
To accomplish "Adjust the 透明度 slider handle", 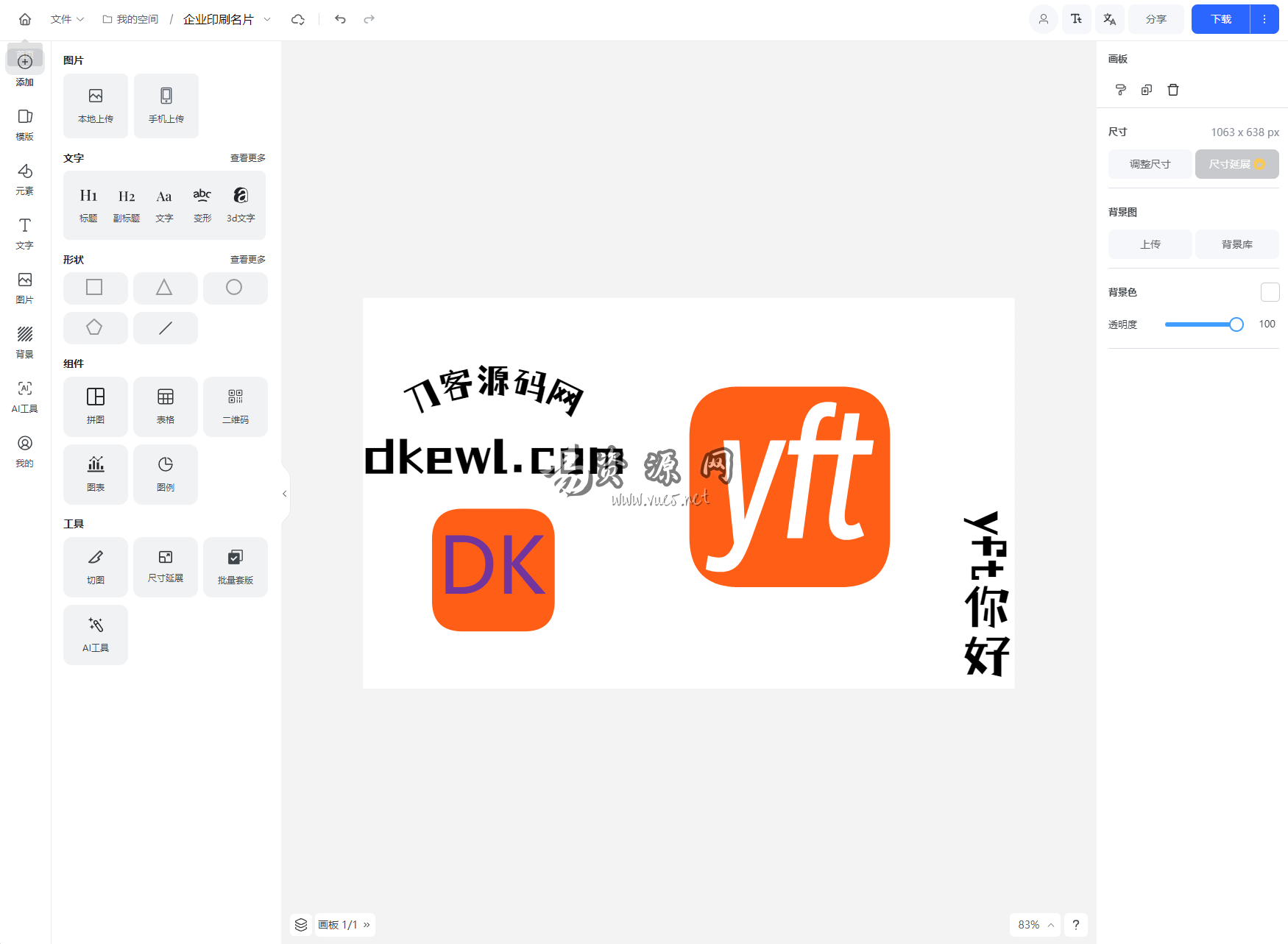I will pyautogui.click(x=1236, y=324).
